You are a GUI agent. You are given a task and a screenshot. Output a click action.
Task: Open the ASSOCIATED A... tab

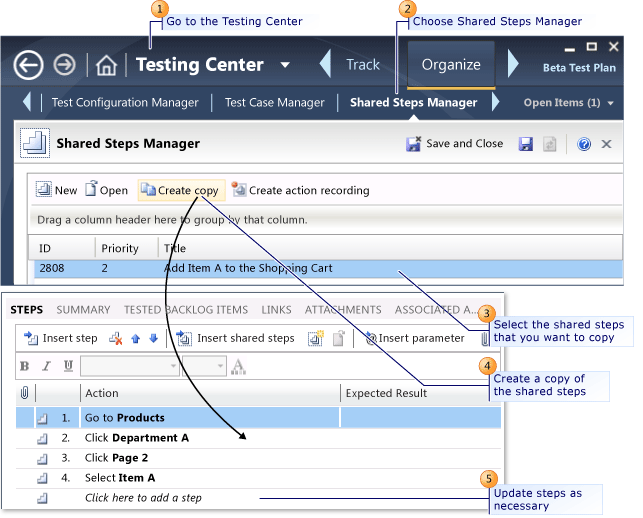tap(436, 310)
